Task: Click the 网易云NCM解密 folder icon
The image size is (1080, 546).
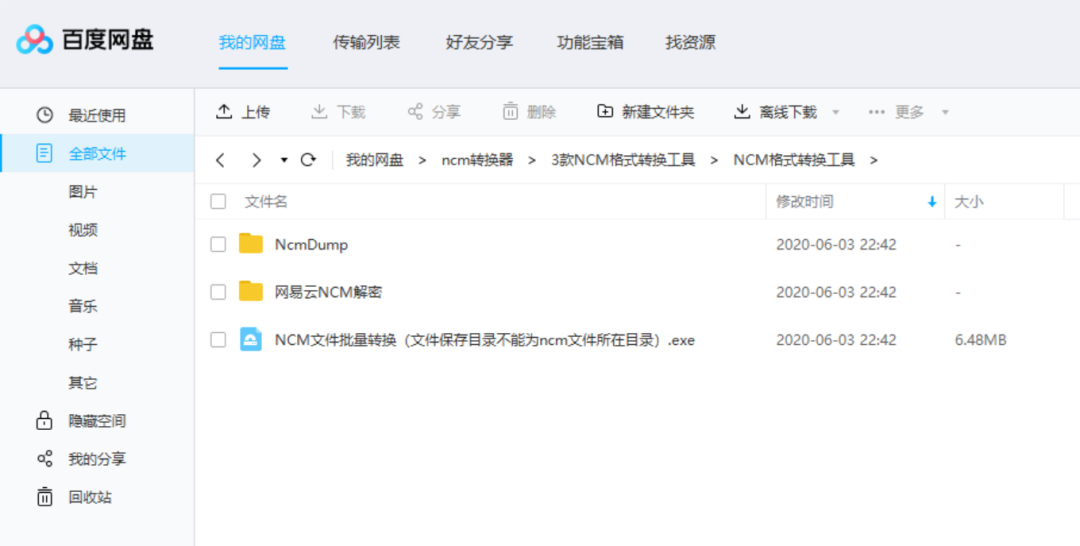Action: (251, 291)
